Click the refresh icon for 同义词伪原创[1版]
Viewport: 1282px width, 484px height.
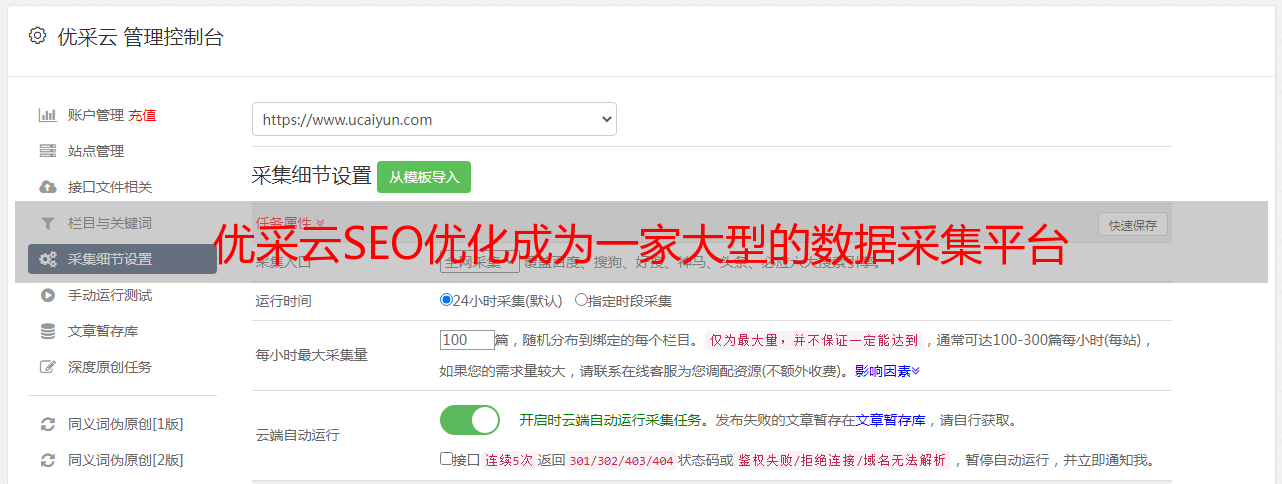(x=47, y=424)
